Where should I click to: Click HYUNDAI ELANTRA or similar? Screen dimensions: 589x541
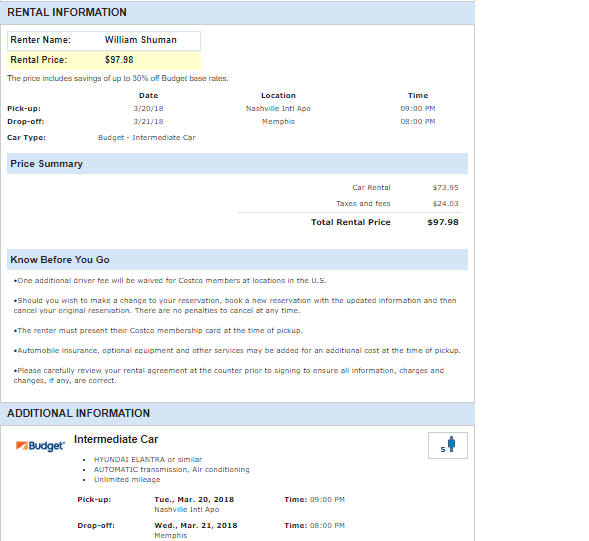click(148, 459)
